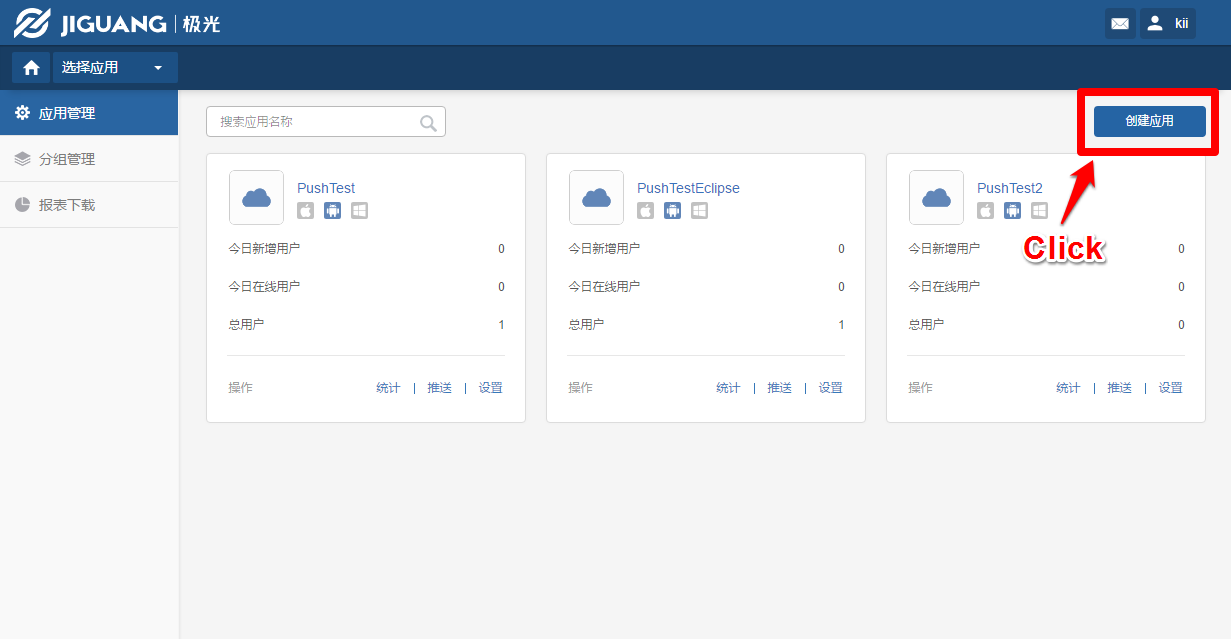Image resolution: width=1231 pixels, height=639 pixels.
Task: Open 设置 for the PushTest2 app
Action: point(1170,388)
